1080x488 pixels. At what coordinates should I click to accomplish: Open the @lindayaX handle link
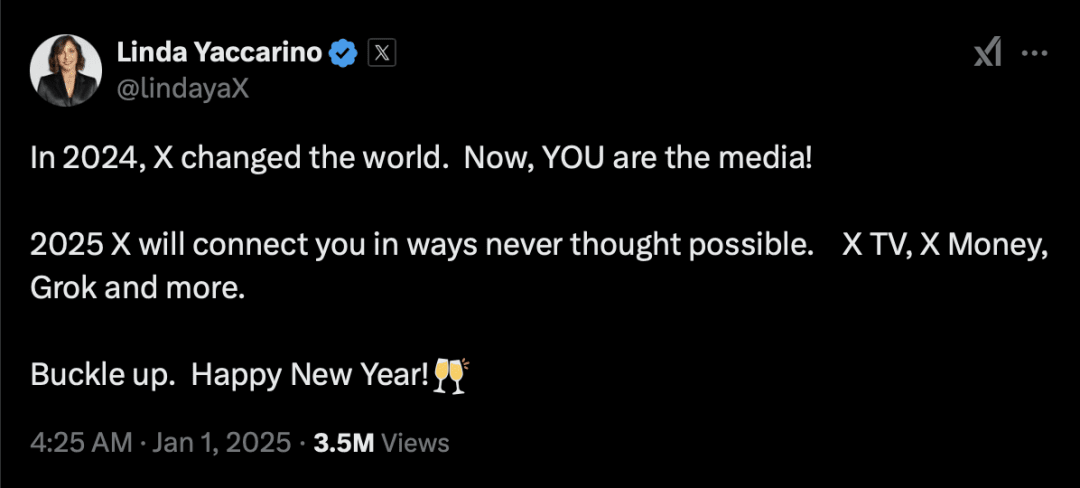coord(183,89)
